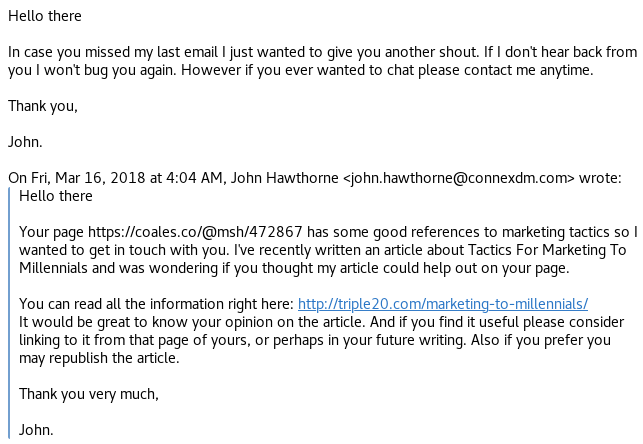Click the "Thank you," closing line
Image resolution: width=643 pixels, height=444 pixels.
(x=43, y=105)
